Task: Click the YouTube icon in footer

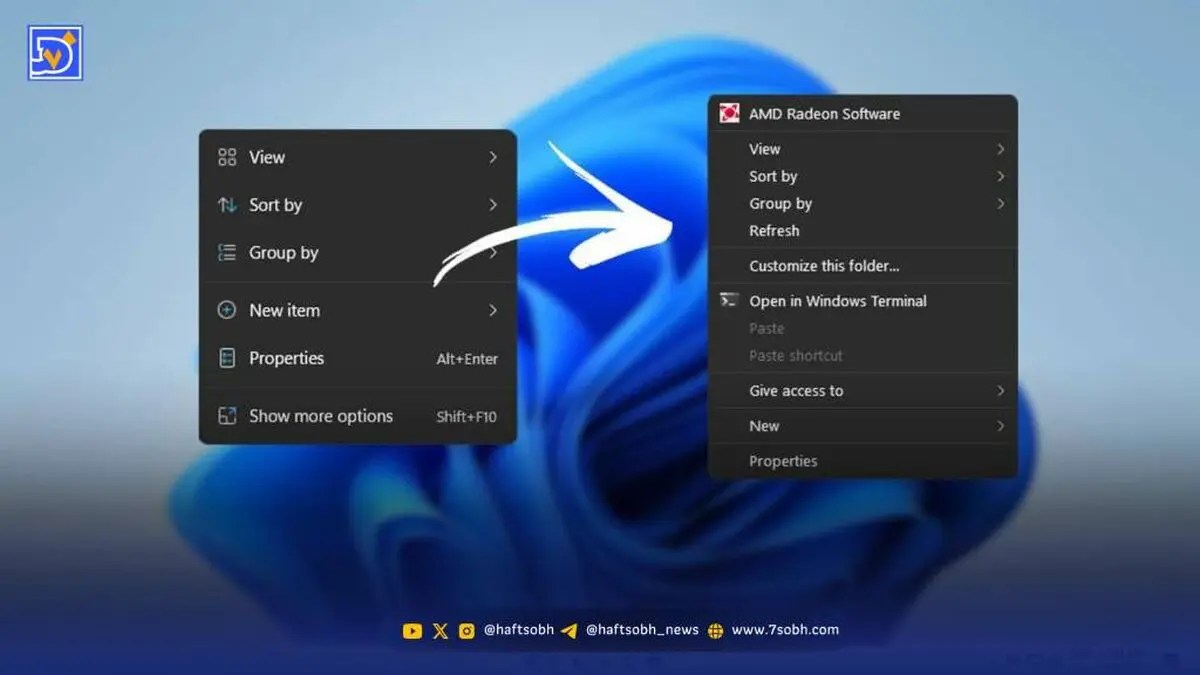Action: click(412, 631)
